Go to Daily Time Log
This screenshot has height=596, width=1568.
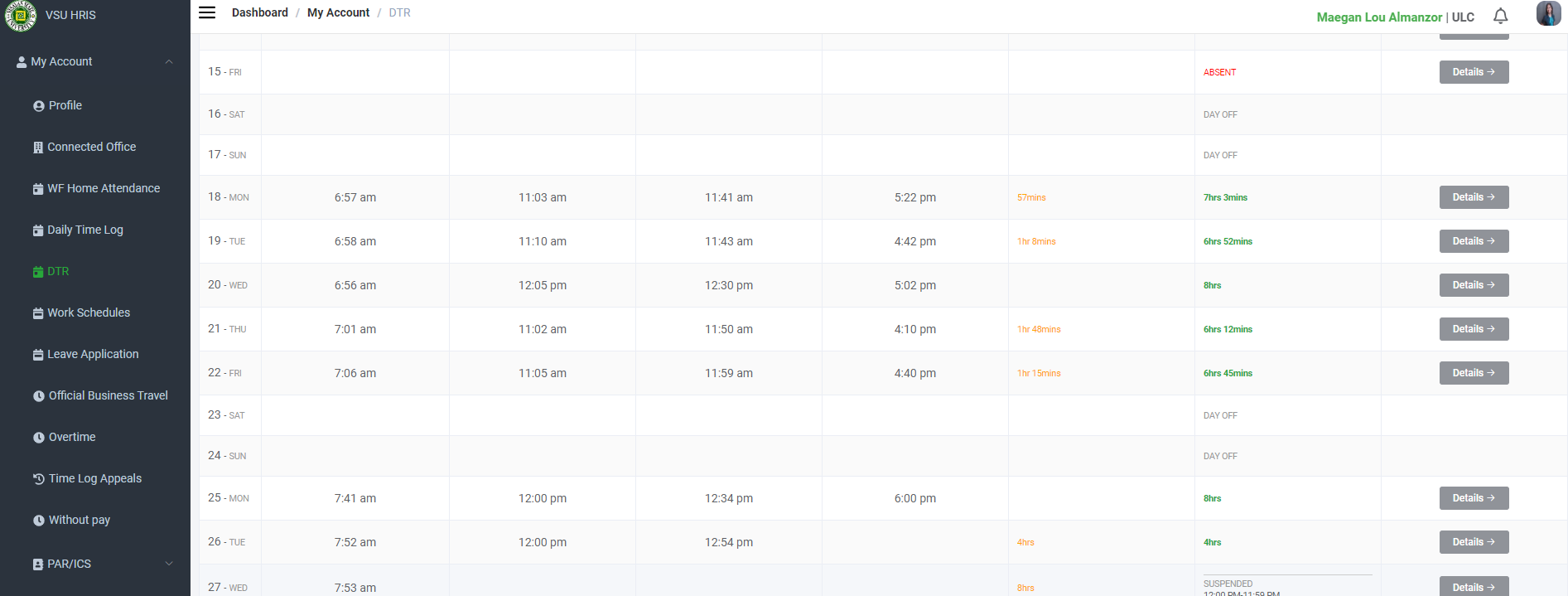tap(84, 230)
